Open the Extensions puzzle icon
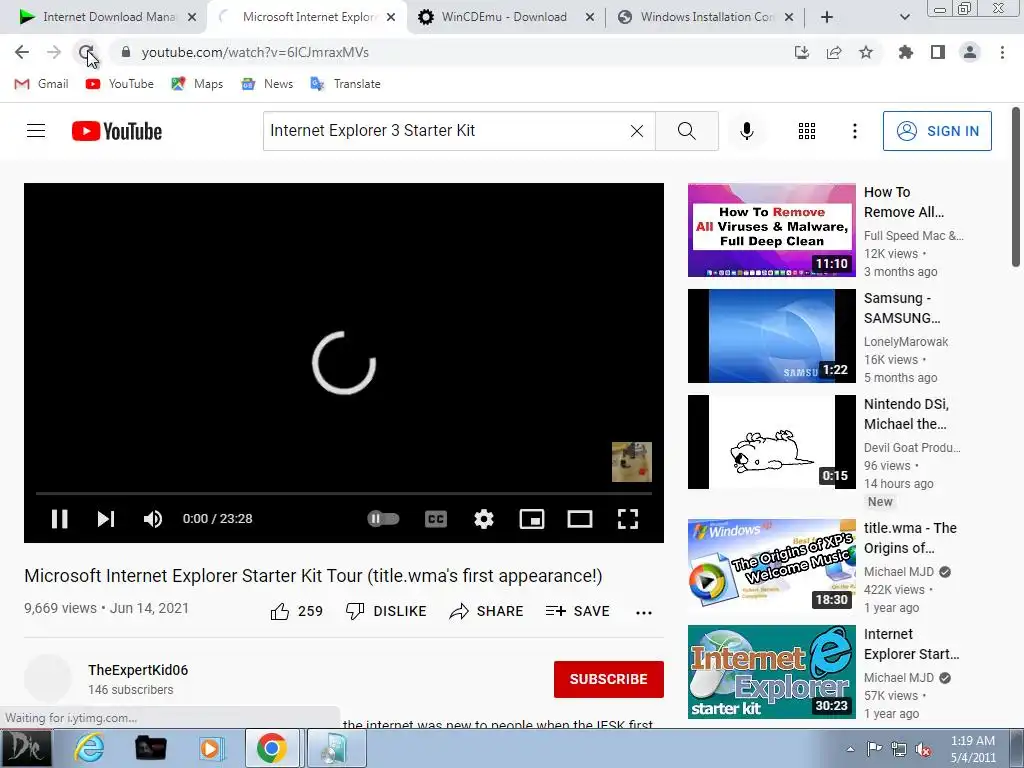Screen dimensions: 1024x768 click(905, 52)
